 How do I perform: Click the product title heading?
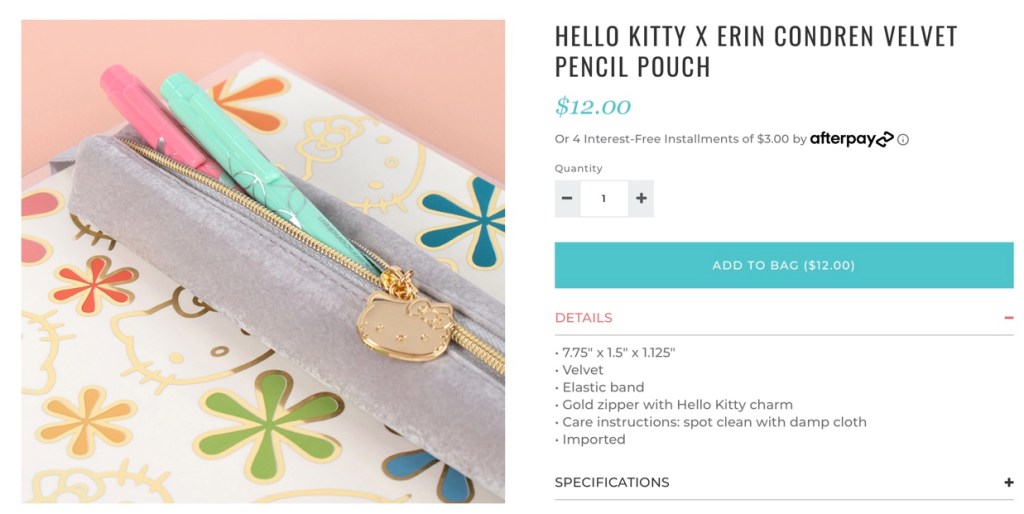pos(755,51)
